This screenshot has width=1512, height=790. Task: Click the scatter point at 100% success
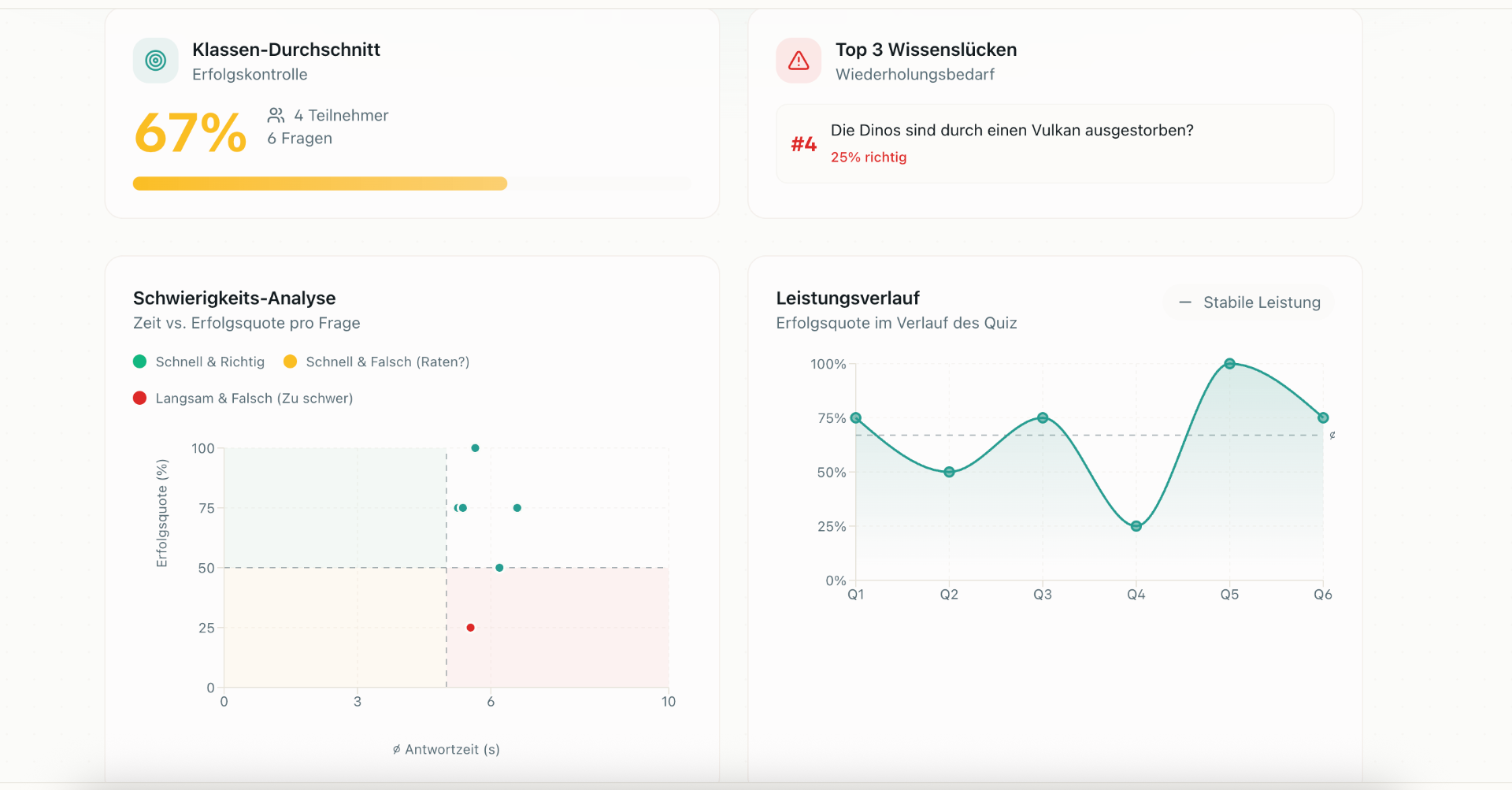click(x=475, y=448)
